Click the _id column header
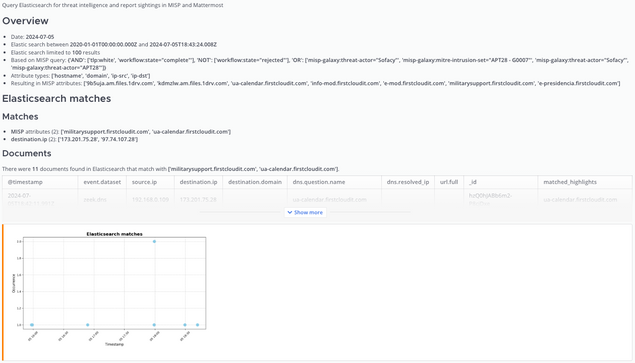This screenshot has height=363, width=635. coord(473,182)
